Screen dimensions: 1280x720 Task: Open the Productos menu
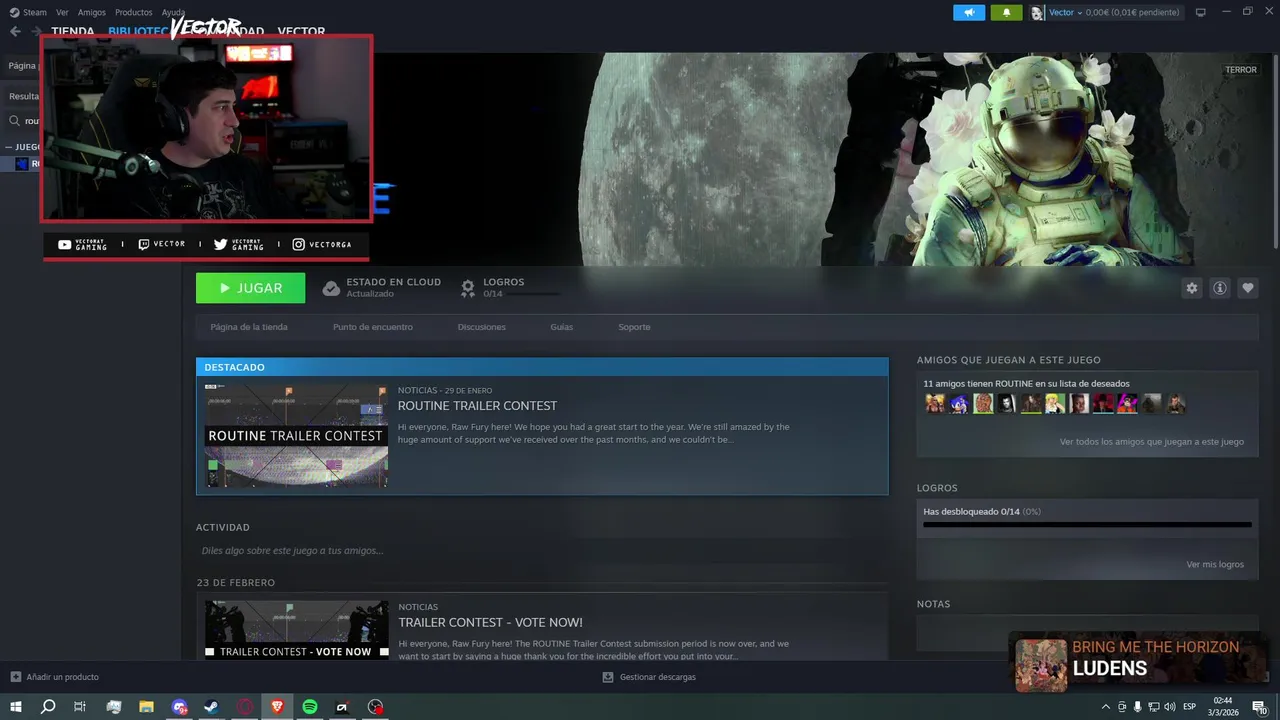coord(133,12)
